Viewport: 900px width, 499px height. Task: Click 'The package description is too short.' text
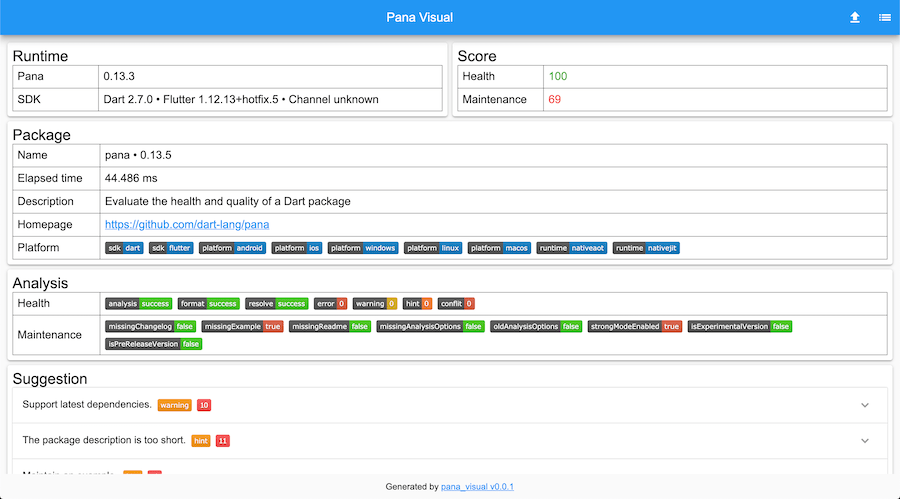coord(104,440)
